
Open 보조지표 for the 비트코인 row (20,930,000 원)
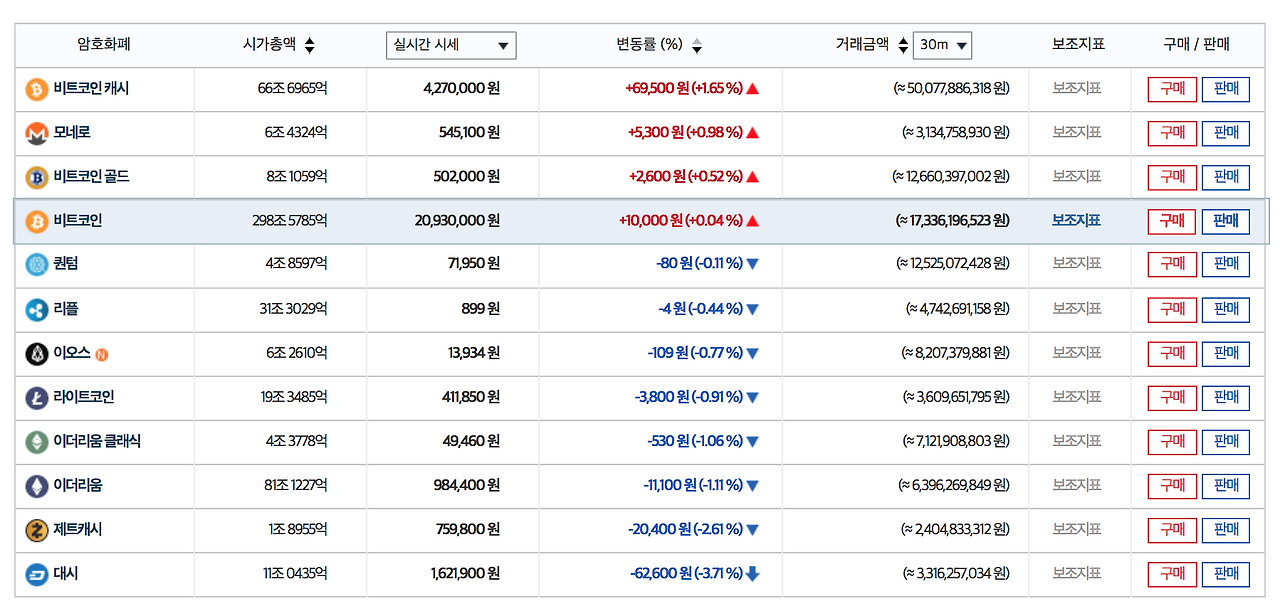pos(1077,220)
